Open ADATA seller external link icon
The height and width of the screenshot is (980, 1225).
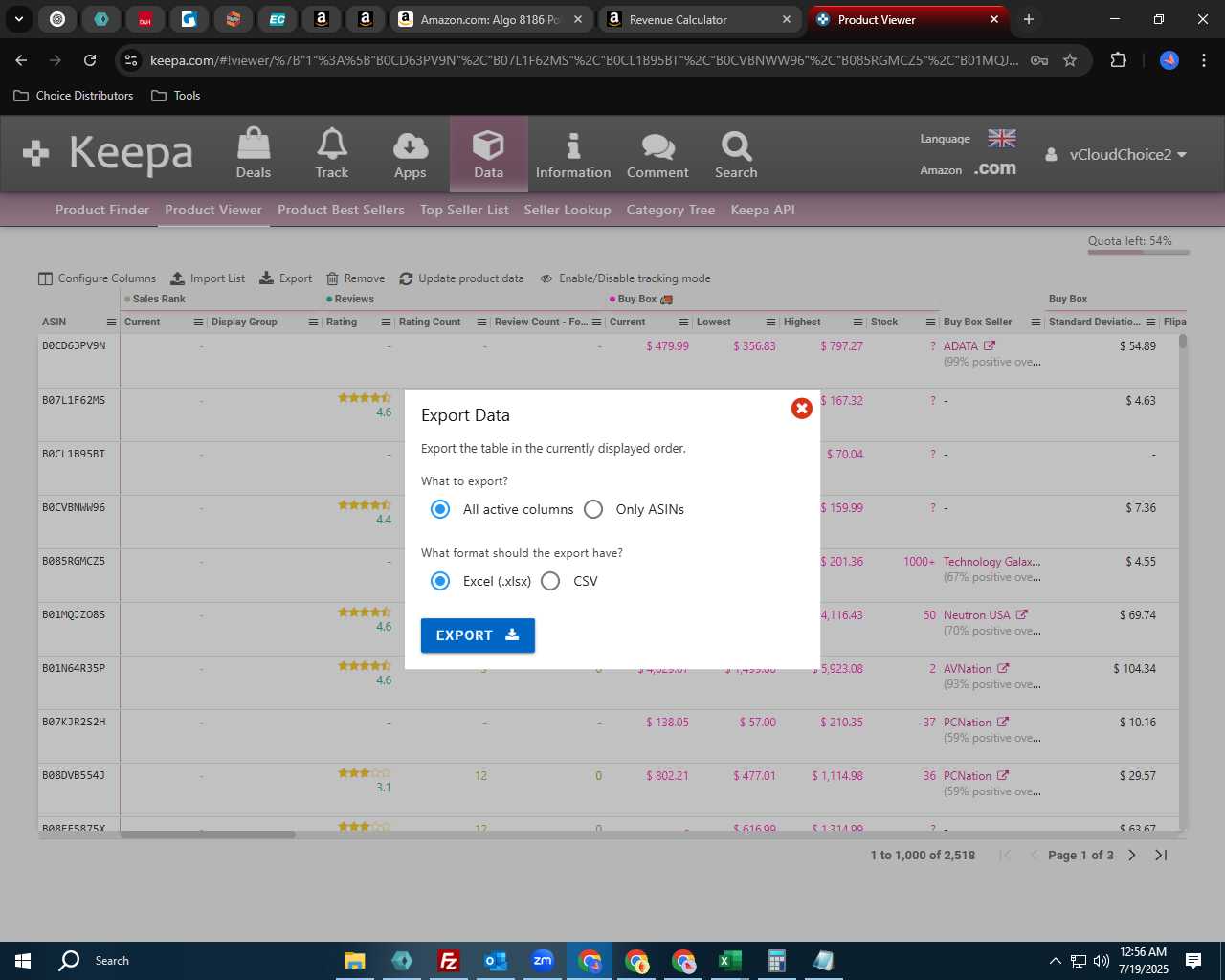pos(990,345)
